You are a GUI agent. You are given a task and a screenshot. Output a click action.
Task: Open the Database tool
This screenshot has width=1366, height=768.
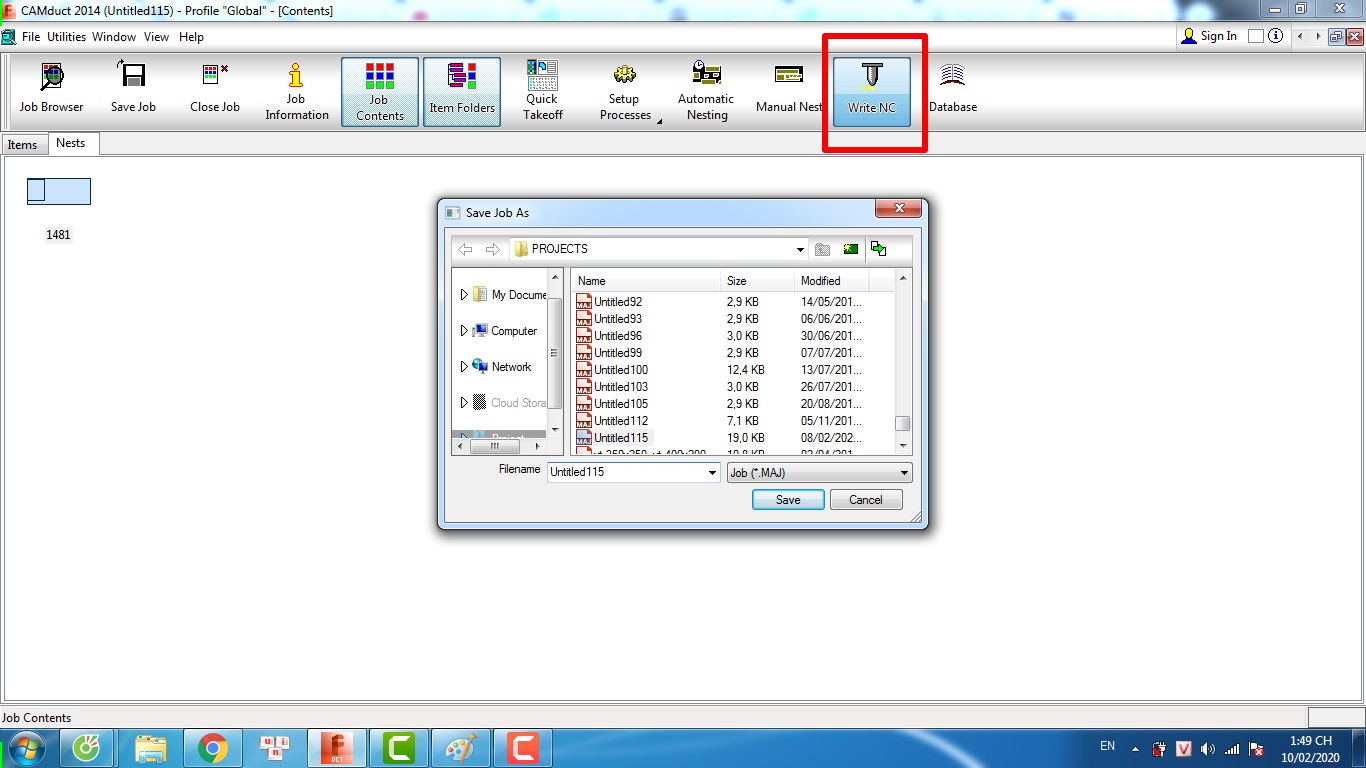coord(953,90)
